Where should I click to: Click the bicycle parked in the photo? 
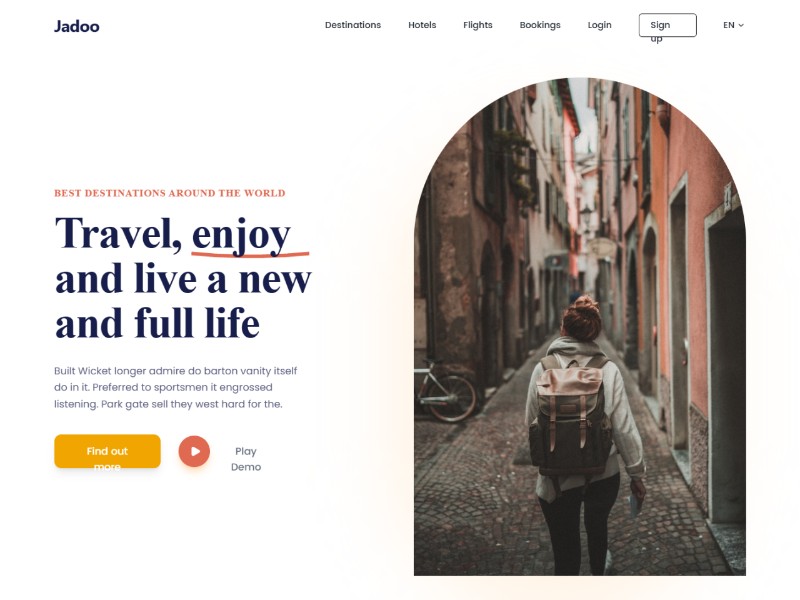click(x=445, y=390)
